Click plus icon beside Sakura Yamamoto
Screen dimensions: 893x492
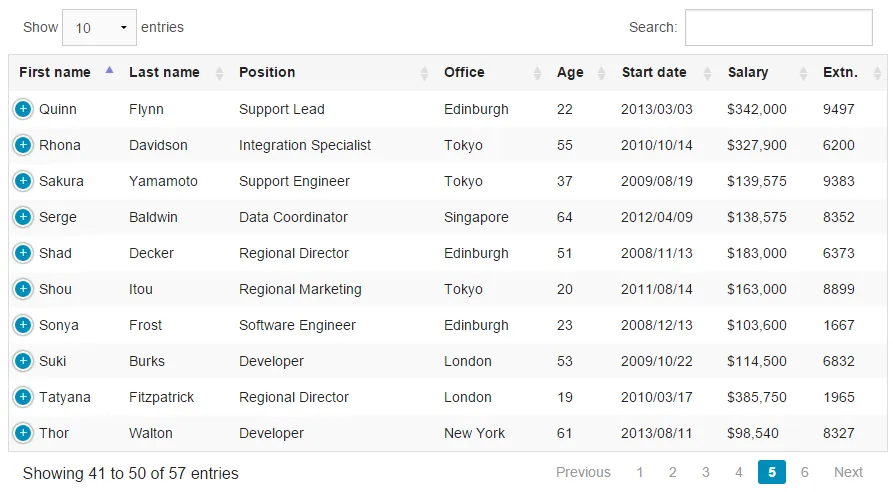click(22, 181)
